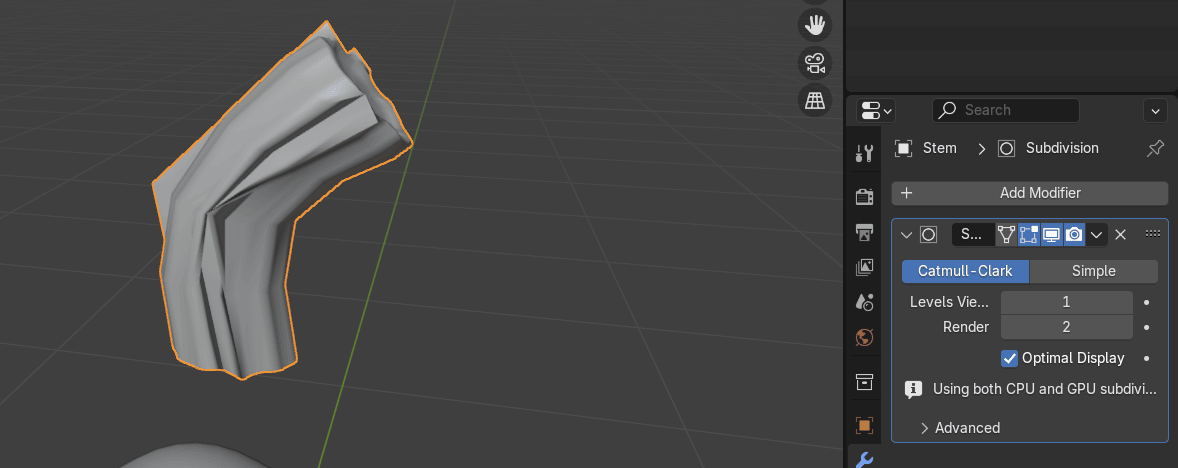Open the modifier extras dropdown arrow
The height and width of the screenshot is (468, 1178).
[x=1097, y=234]
